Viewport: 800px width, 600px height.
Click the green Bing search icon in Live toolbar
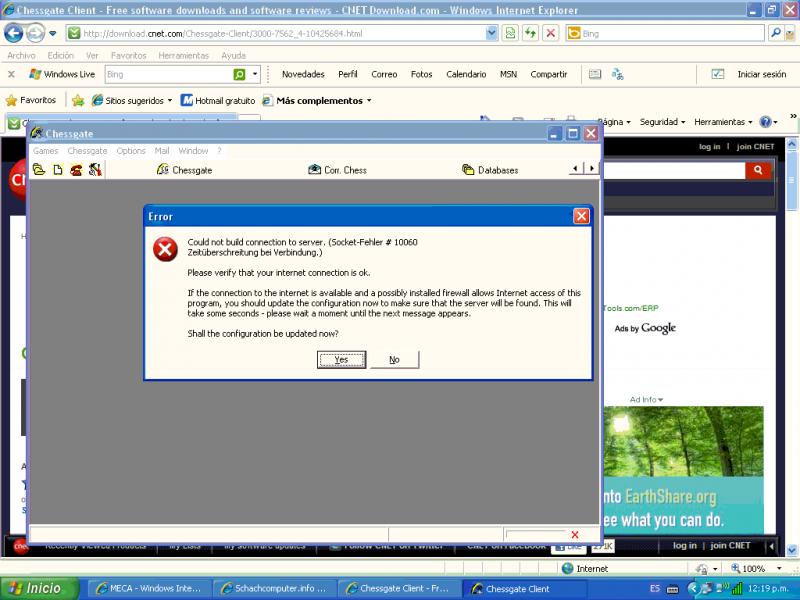[x=239, y=74]
